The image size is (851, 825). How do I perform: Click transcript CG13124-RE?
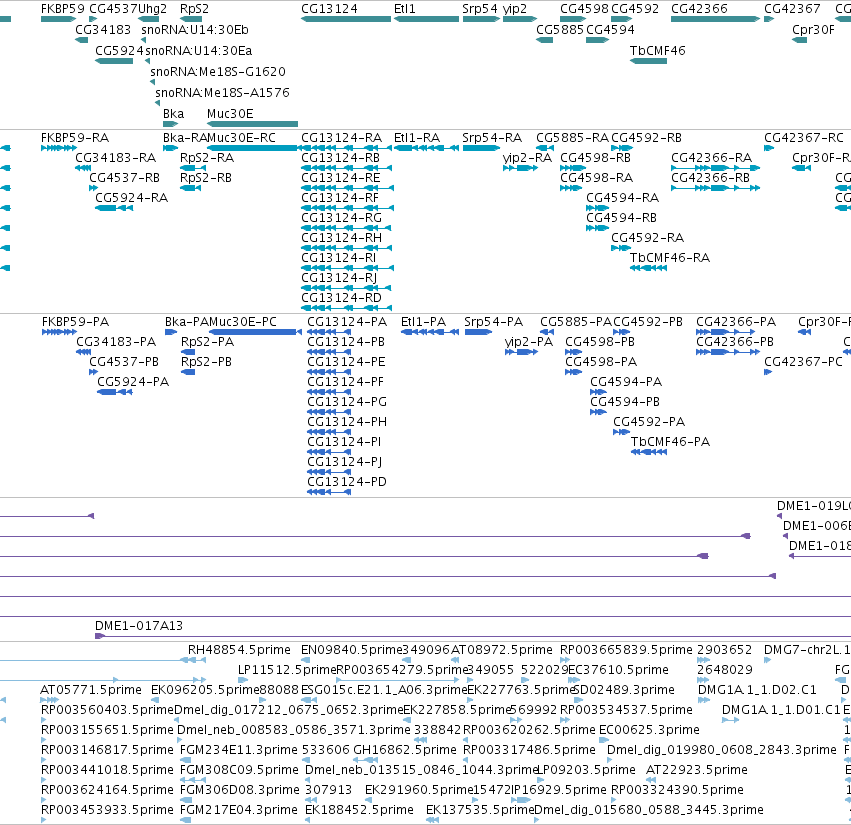(x=341, y=178)
